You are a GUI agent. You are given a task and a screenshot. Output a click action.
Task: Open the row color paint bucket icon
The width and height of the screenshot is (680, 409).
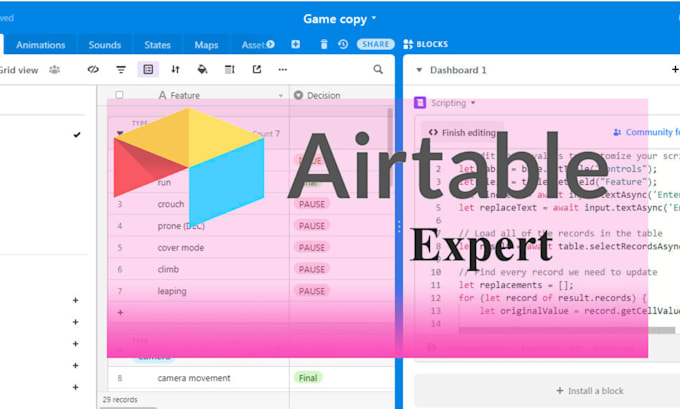click(203, 69)
